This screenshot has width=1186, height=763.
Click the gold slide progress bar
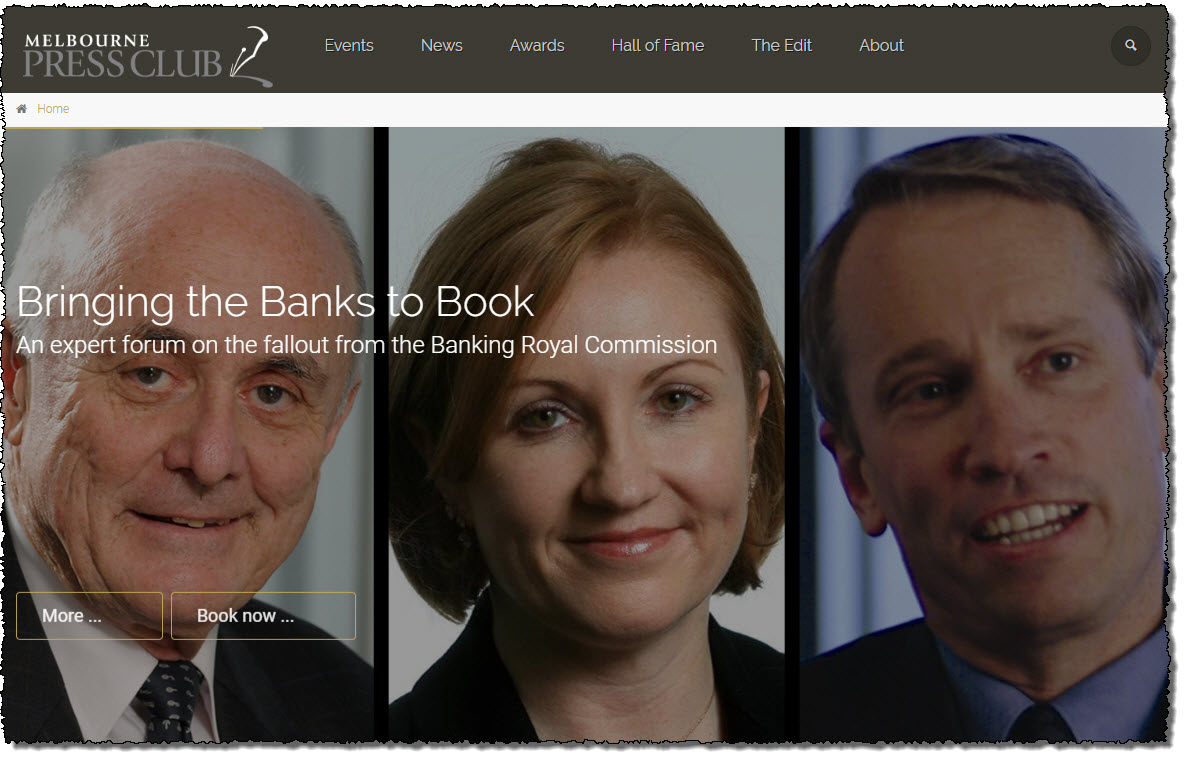[134, 128]
